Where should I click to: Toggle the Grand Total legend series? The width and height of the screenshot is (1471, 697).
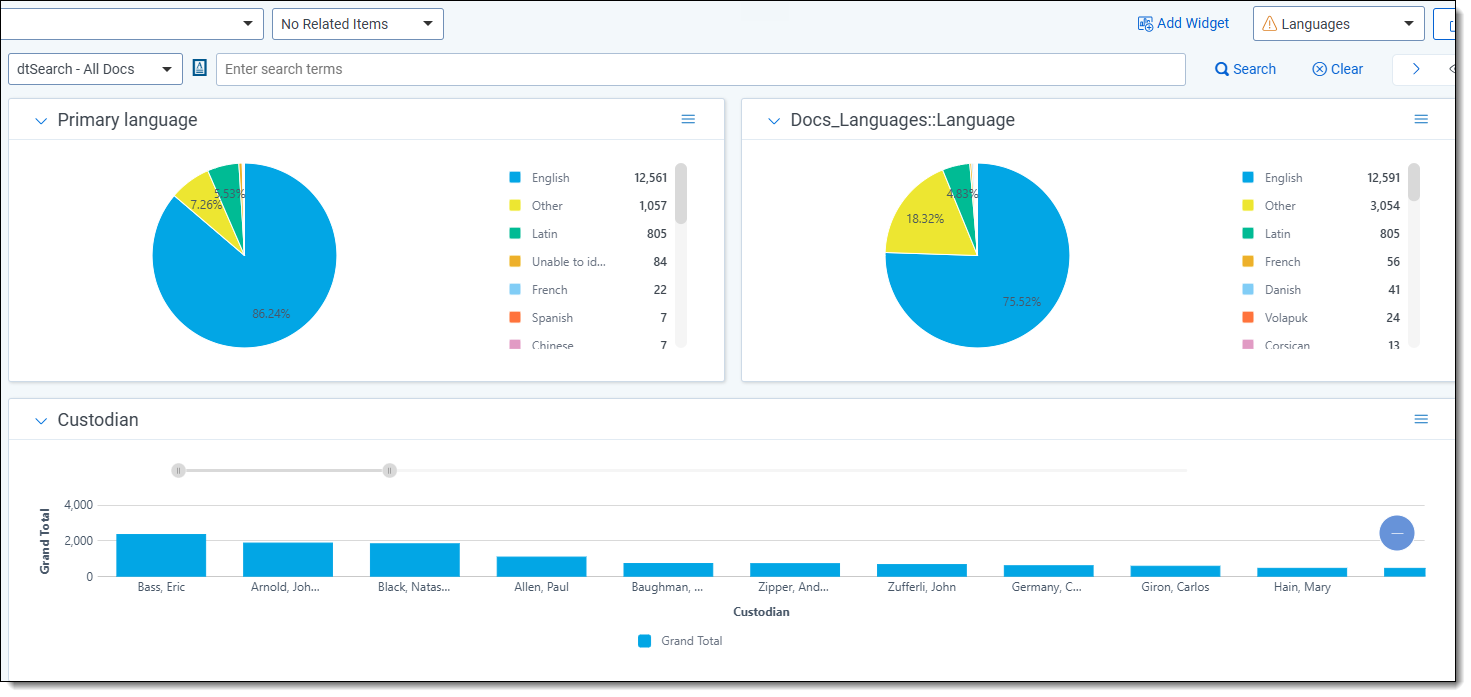point(680,641)
